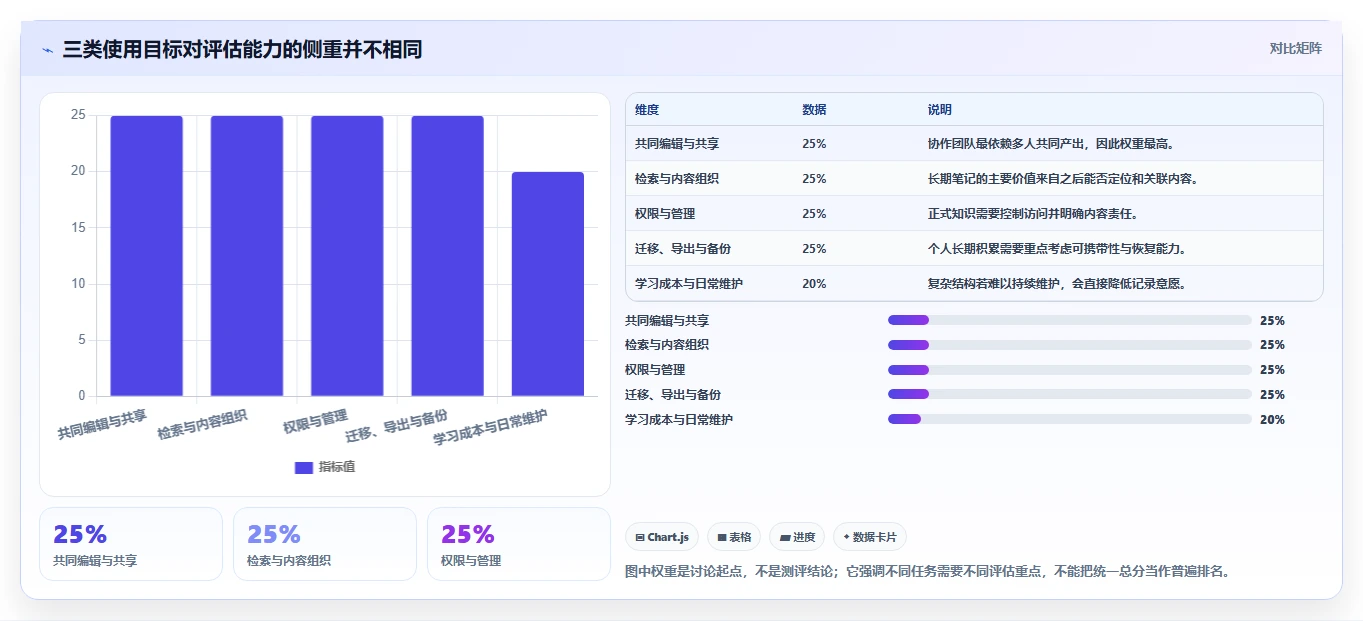Toggle the 指标值 legend color box

(304, 467)
